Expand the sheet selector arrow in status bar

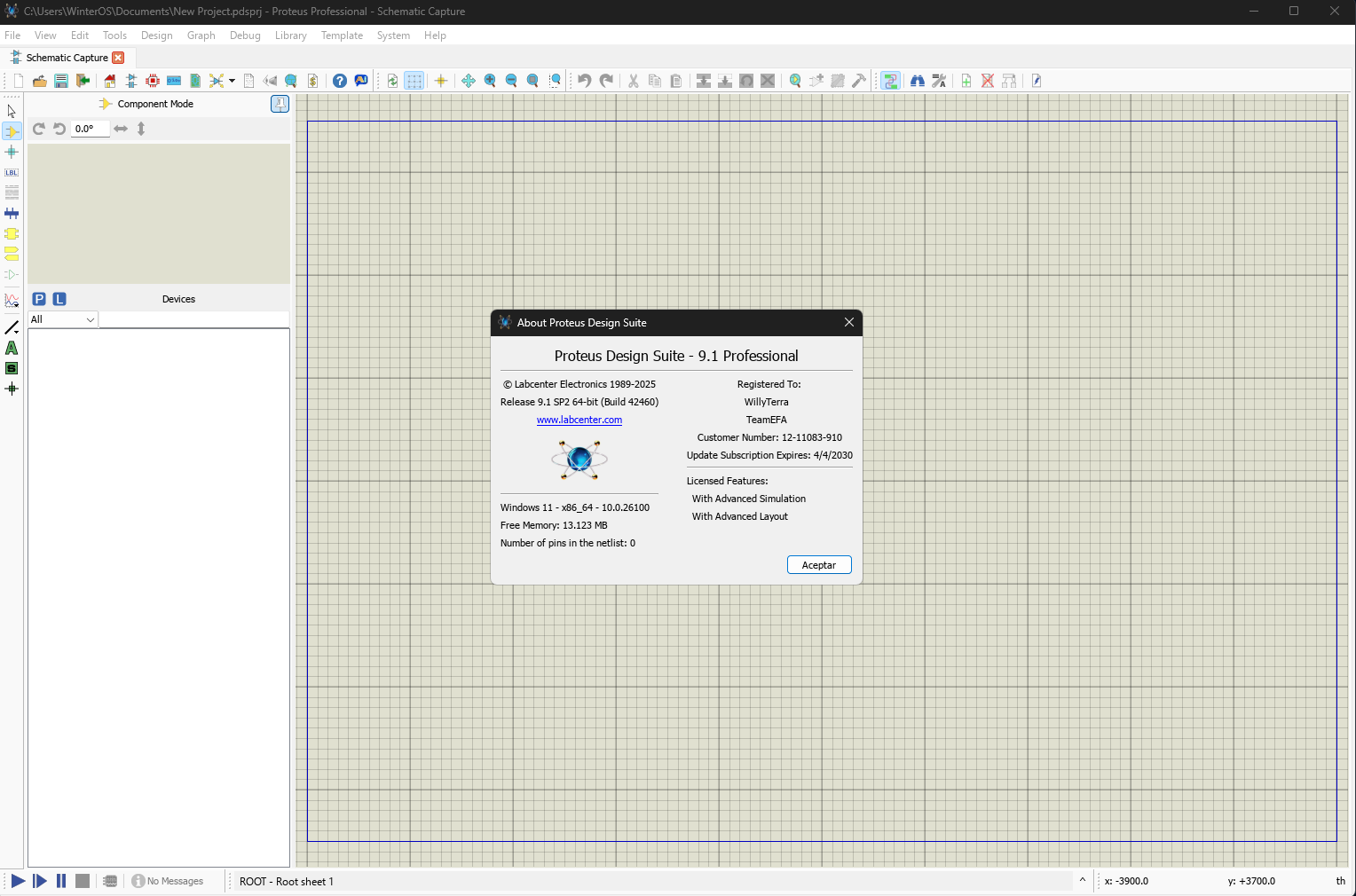pyautogui.click(x=1083, y=880)
